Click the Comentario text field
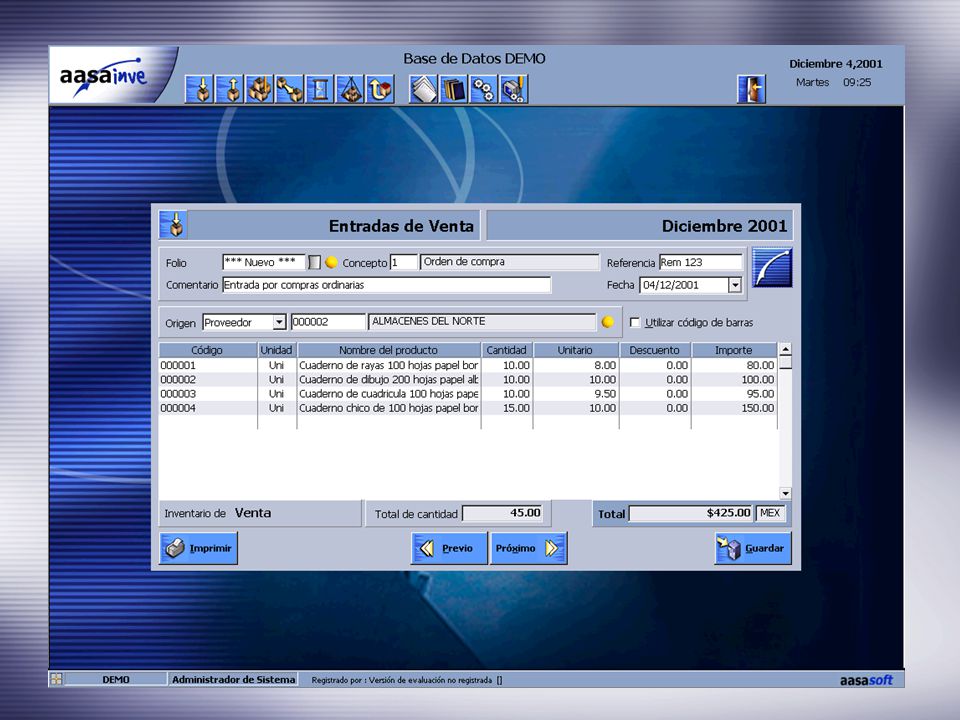This screenshot has width=960, height=720. 386,285
